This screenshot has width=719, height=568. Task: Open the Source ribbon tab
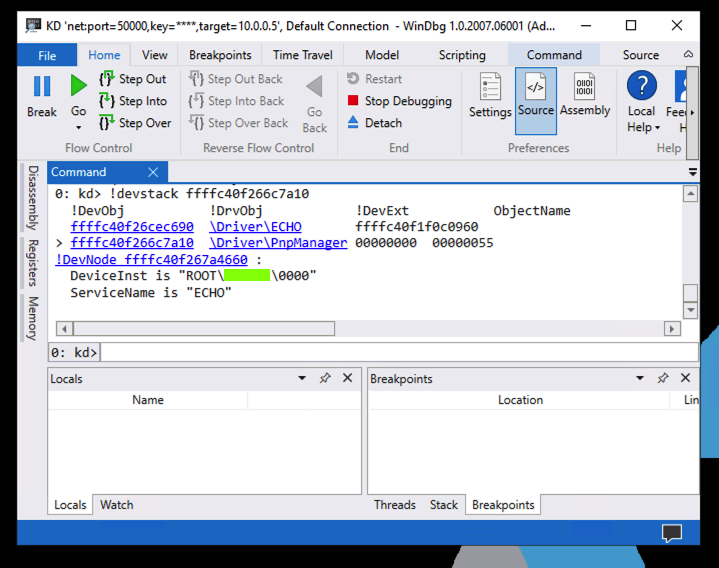click(641, 55)
